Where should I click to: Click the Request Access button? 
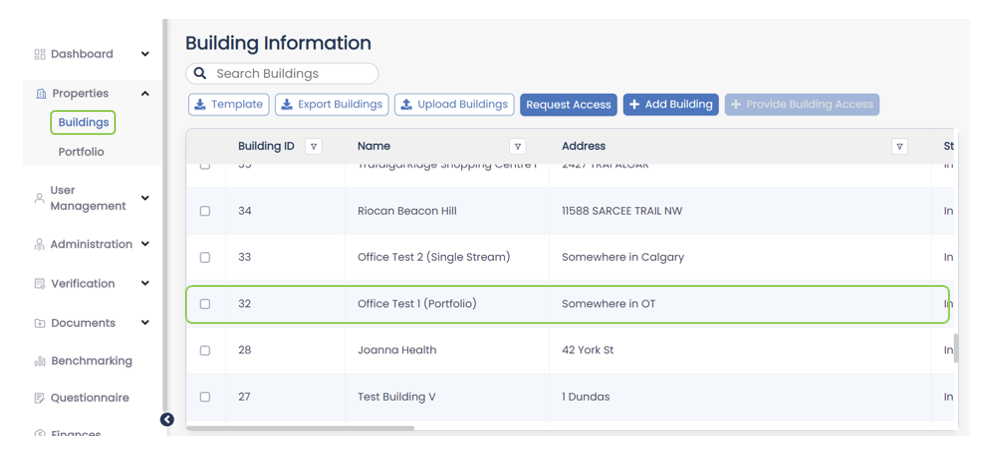coord(568,105)
